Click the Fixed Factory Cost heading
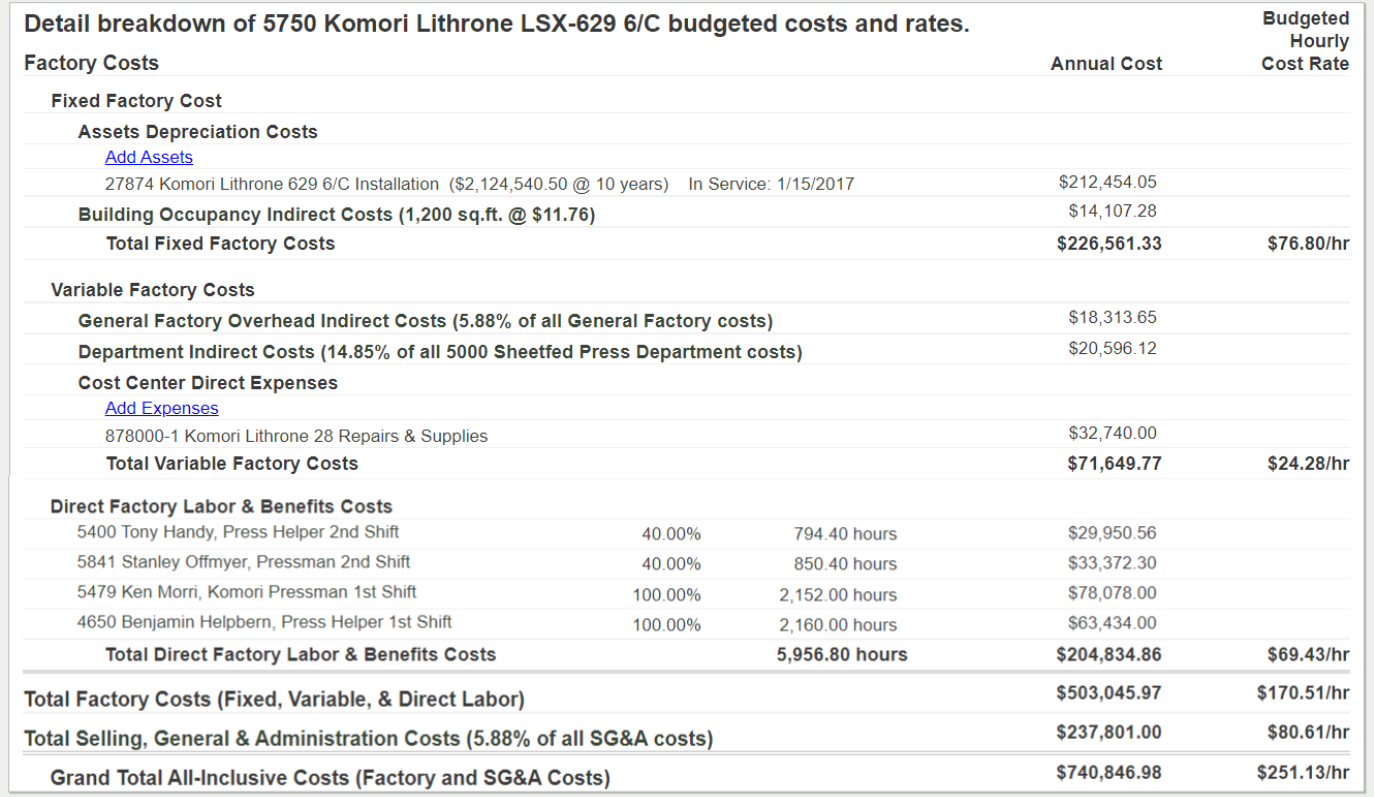 (136, 100)
